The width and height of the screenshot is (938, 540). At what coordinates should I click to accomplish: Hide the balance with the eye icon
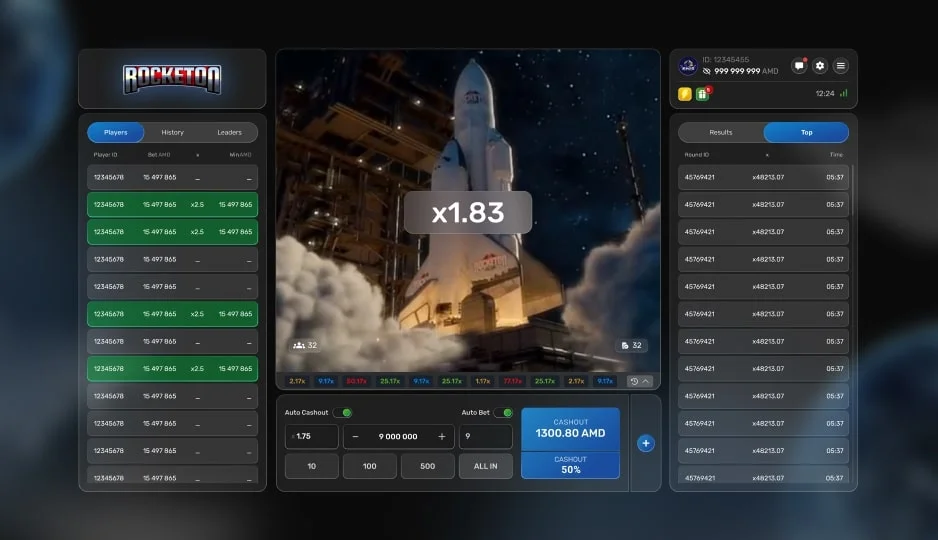tap(706, 71)
